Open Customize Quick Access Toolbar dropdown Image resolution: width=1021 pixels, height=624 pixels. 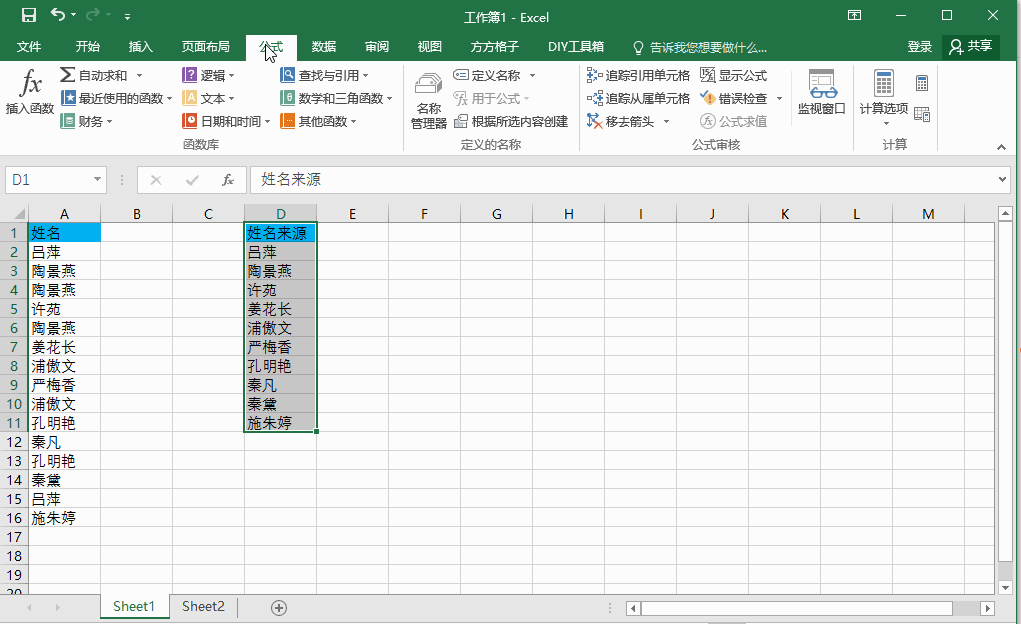pos(128,16)
